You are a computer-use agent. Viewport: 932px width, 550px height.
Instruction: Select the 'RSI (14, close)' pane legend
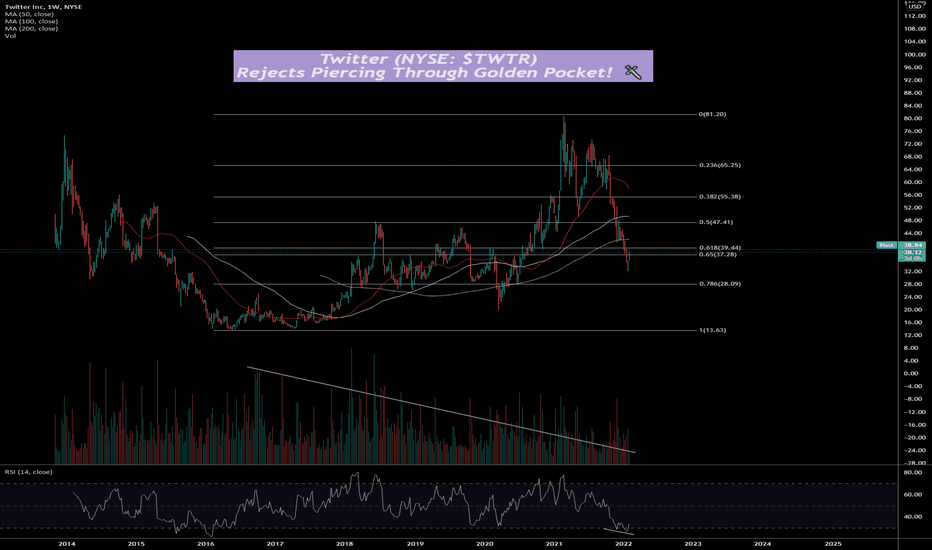click(x=29, y=472)
